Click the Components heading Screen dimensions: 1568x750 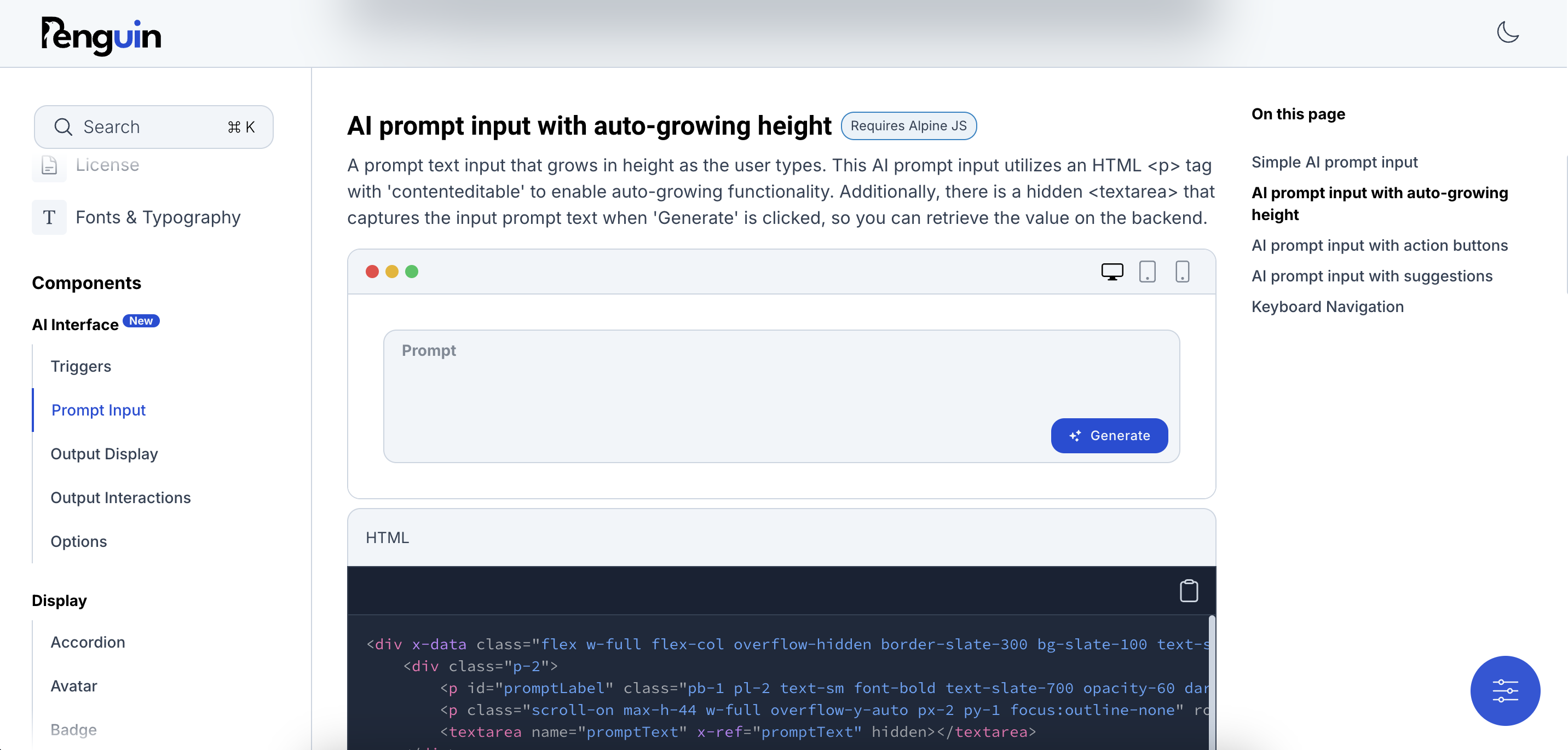point(87,283)
